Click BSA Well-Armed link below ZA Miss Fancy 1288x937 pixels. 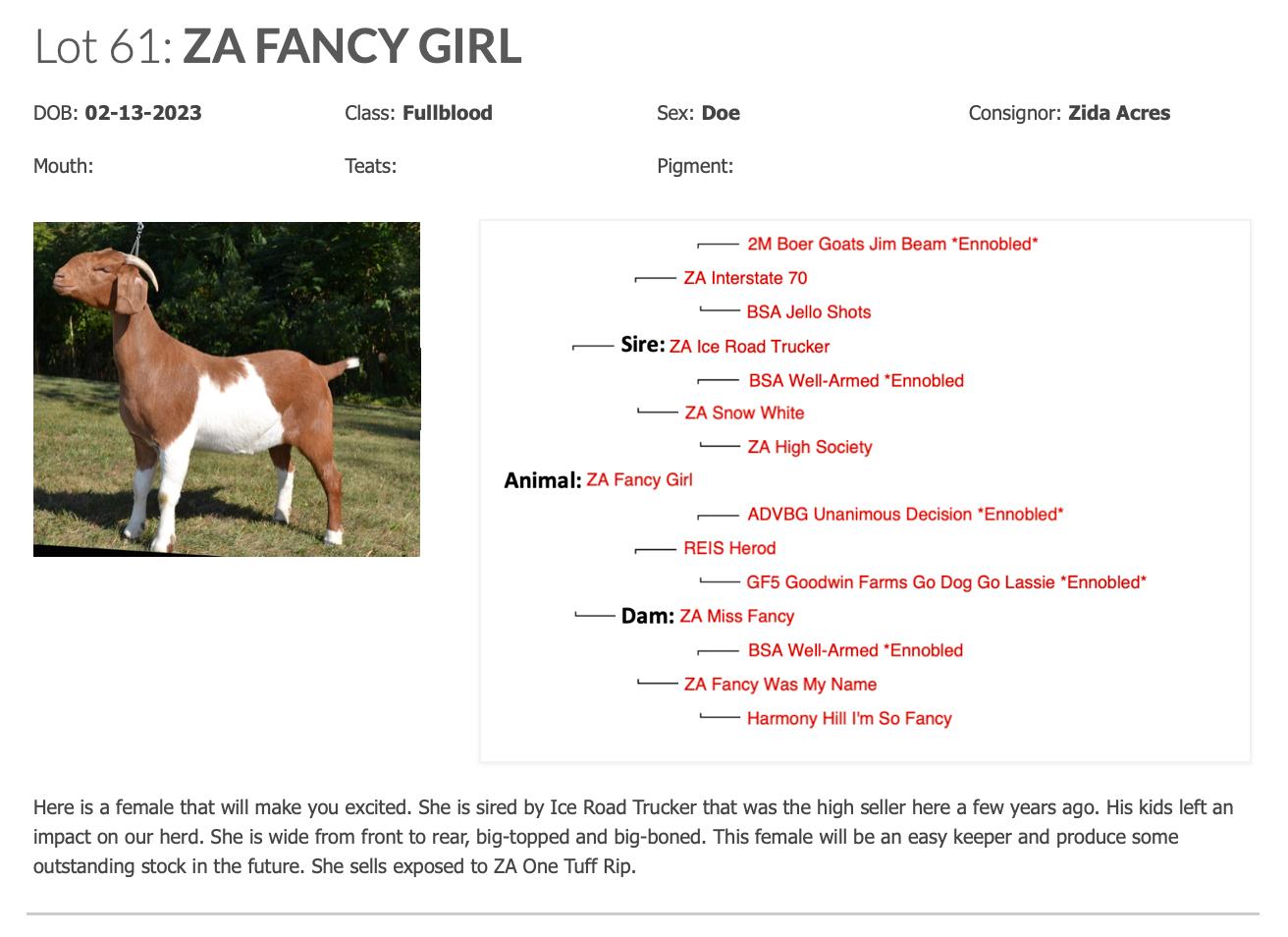coord(854,650)
